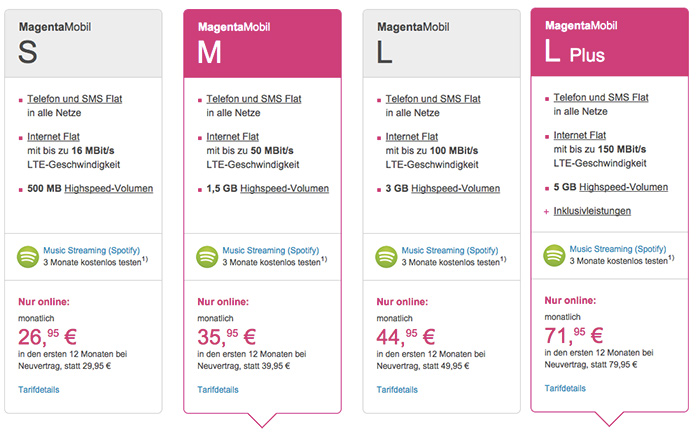Open Tarifdetails for MagentaMobil L

point(397,389)
